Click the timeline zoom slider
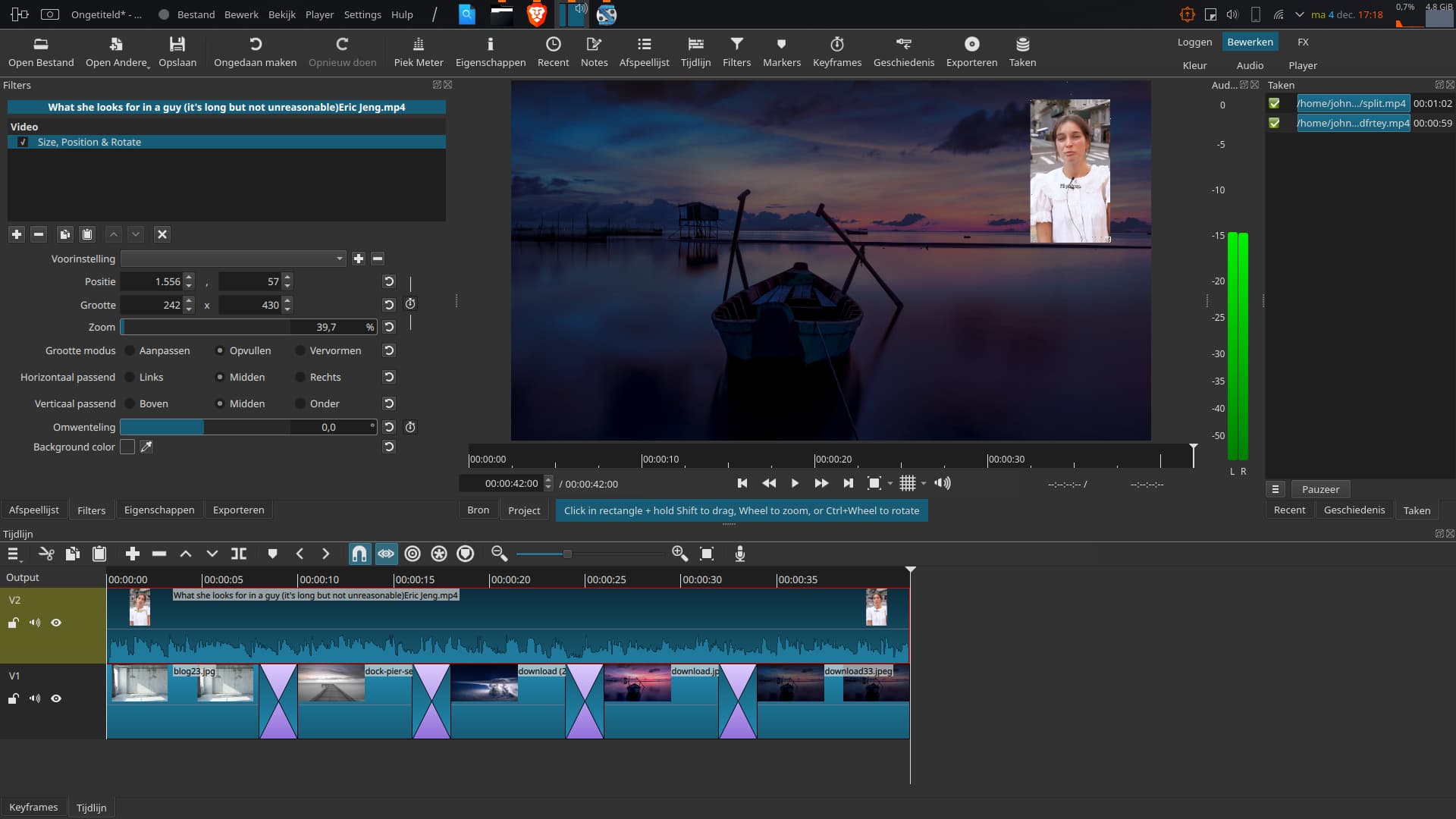Screen dimensions: 1456x819 (x=567, y=554)
